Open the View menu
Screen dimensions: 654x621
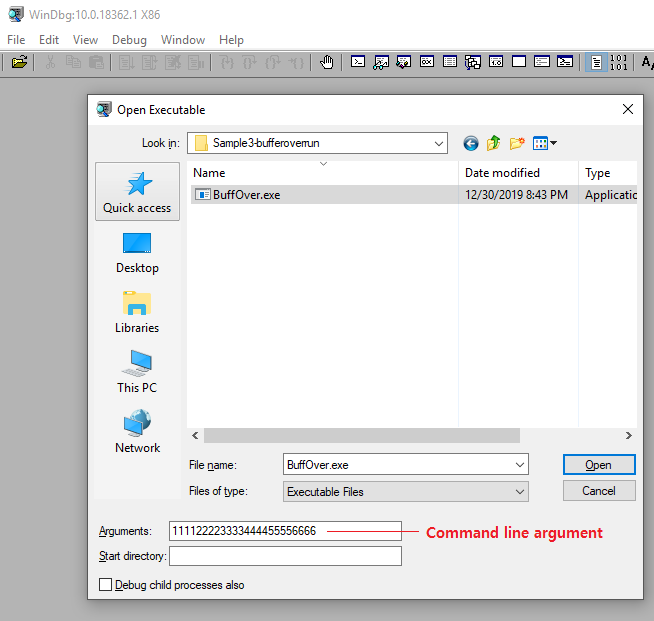click(x=86, y=40)
